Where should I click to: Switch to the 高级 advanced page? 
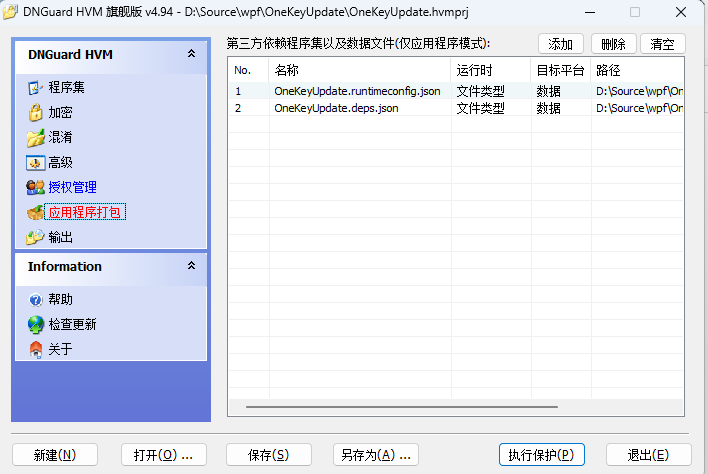click(61, 163)
